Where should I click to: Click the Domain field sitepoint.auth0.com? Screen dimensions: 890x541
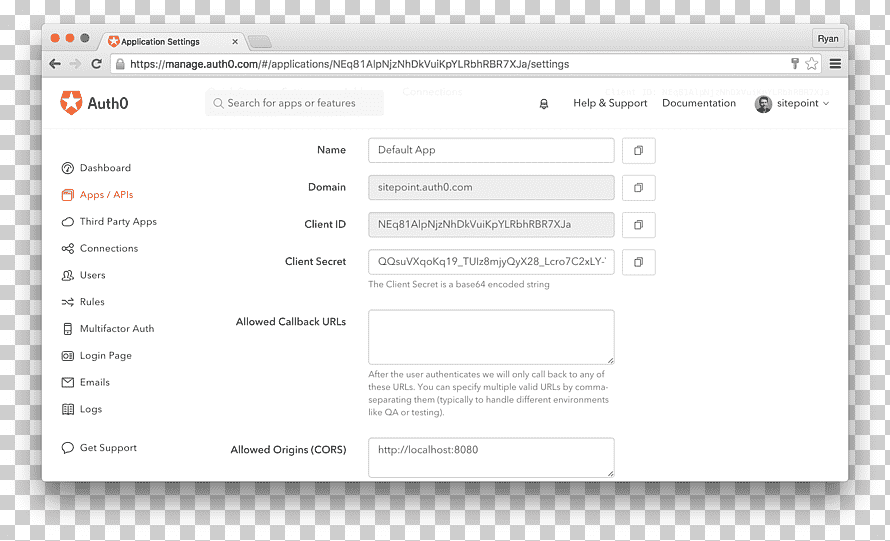491,187
